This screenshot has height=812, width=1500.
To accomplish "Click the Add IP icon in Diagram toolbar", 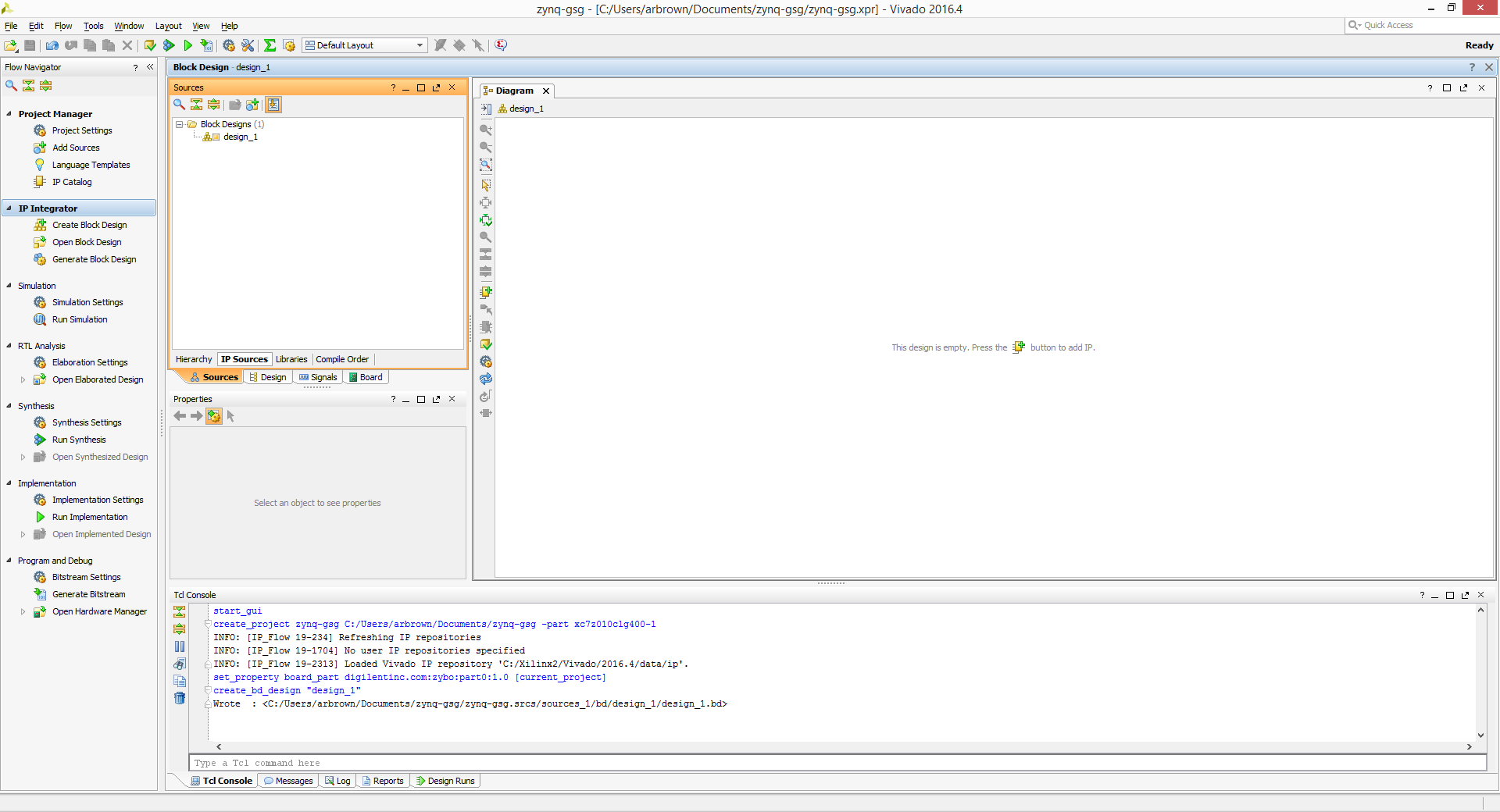I will [x=486, y=292].
